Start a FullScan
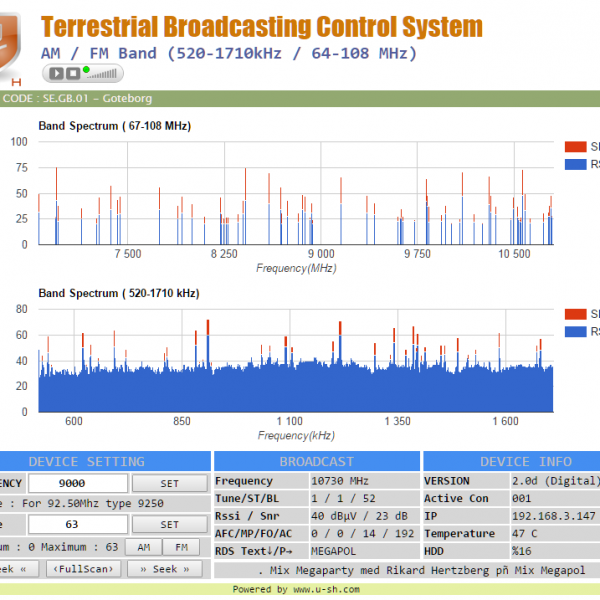Viewport: 600px width, 600px height. click(83, 569)
